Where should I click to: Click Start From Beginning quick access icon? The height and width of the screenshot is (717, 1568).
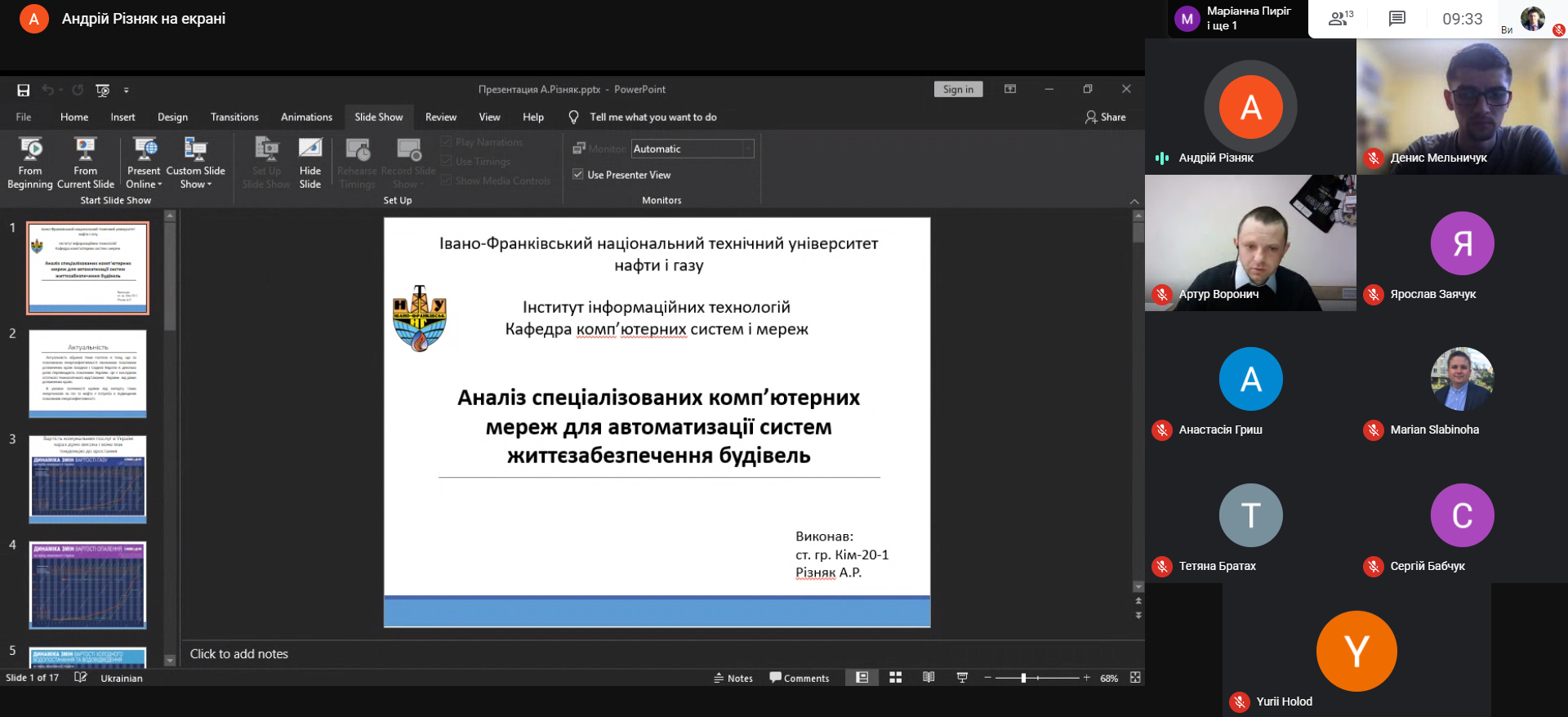click(102, 90)
